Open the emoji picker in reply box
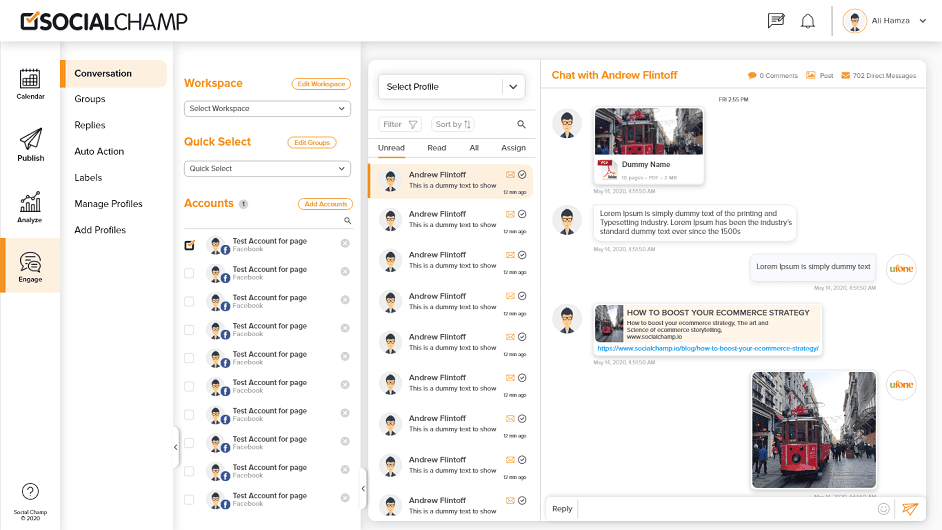This screenshot has width=942, height=530. click(883, 509)
